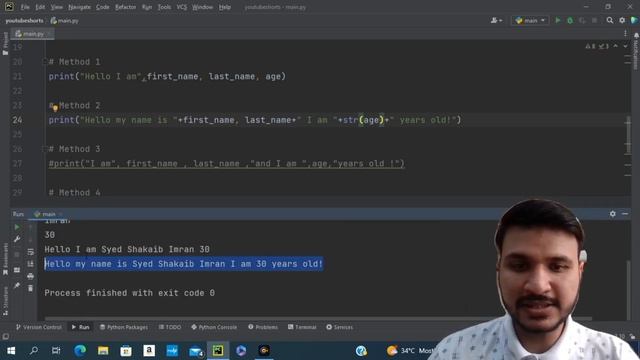The width and height of the screenshot is (640, 360).
Task: Open the Navigate menu
Action: pyautogui.click(x=79, y=7)
